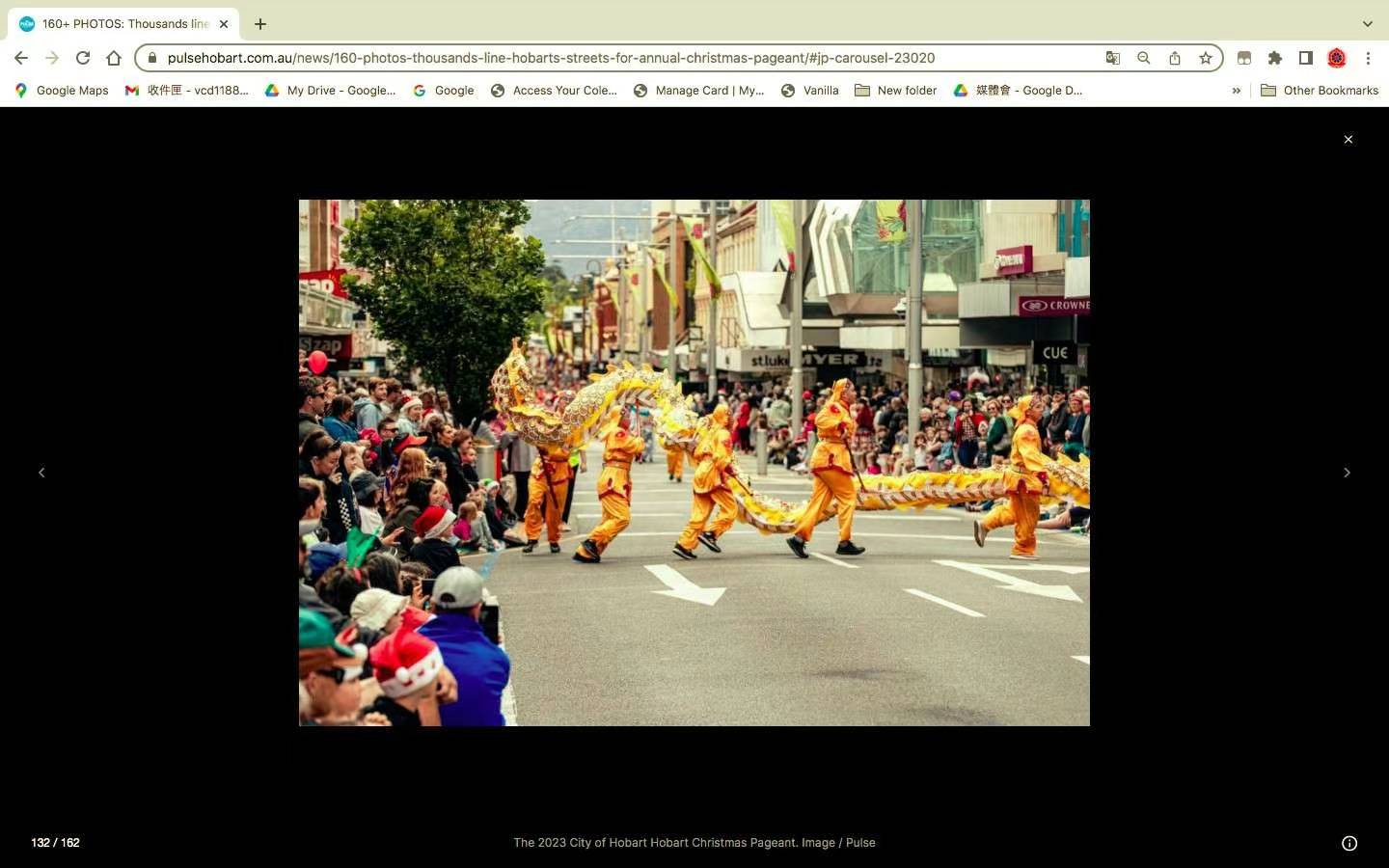Reload the current page
Image resolution: width=1389 pixels, height=868 pixels.
[83, 58]
